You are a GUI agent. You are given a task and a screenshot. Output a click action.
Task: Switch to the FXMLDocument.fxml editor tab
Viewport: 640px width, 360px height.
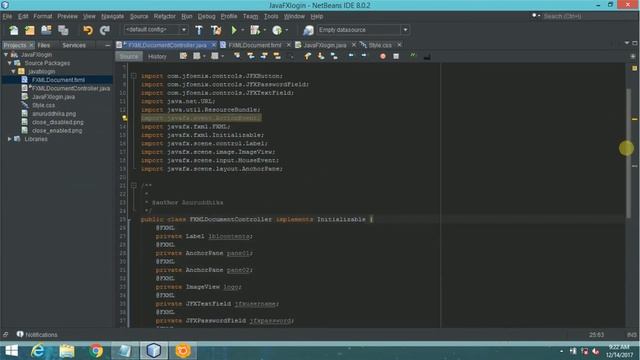click(255, 45)
